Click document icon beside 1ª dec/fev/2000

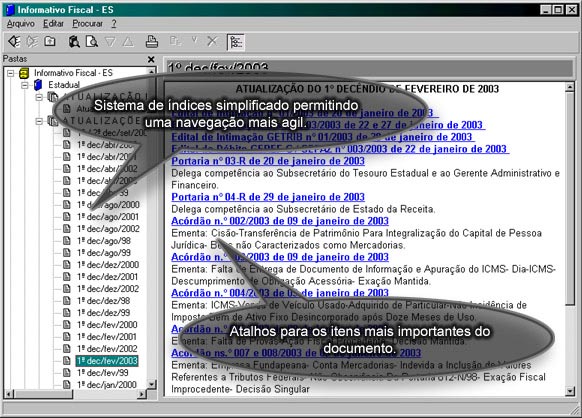click(66, 324)
